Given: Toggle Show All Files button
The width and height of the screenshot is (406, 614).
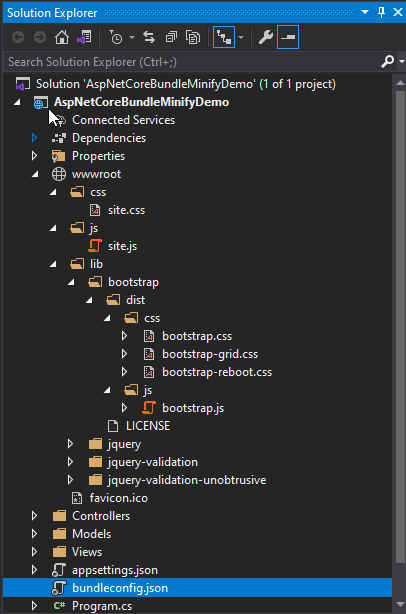Looking at the screenshot, I should [x=193, y=38].
